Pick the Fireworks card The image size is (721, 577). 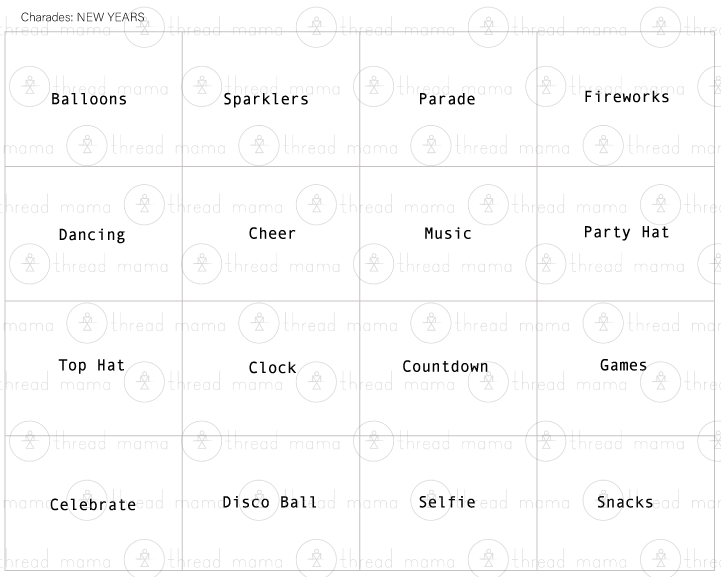(627, 98)
